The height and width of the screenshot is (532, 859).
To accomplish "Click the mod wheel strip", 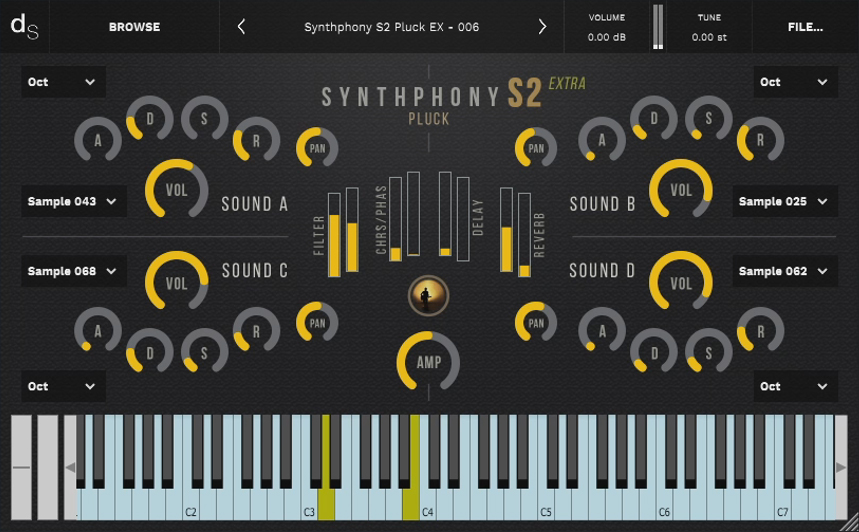I will point(48,467).
